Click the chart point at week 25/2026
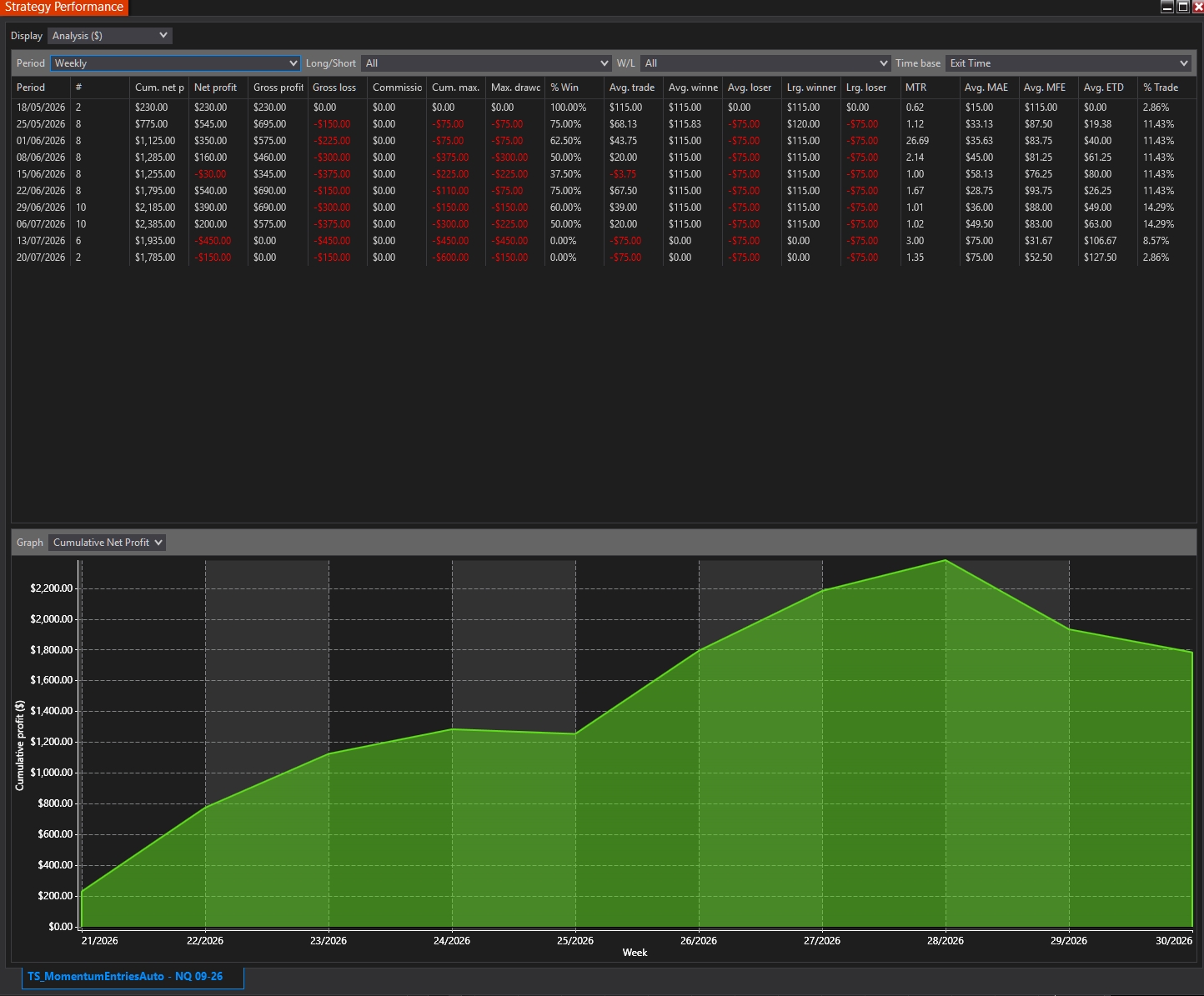The image size is (1204, 996). 575,733
